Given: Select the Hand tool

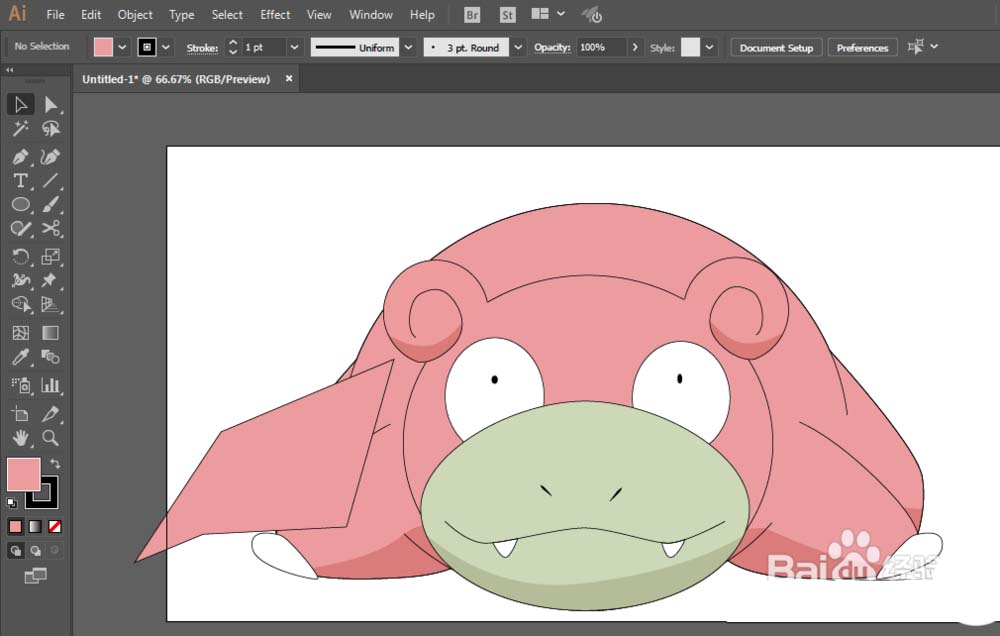Looking at the screenshot, I should [x=20, y=438].
